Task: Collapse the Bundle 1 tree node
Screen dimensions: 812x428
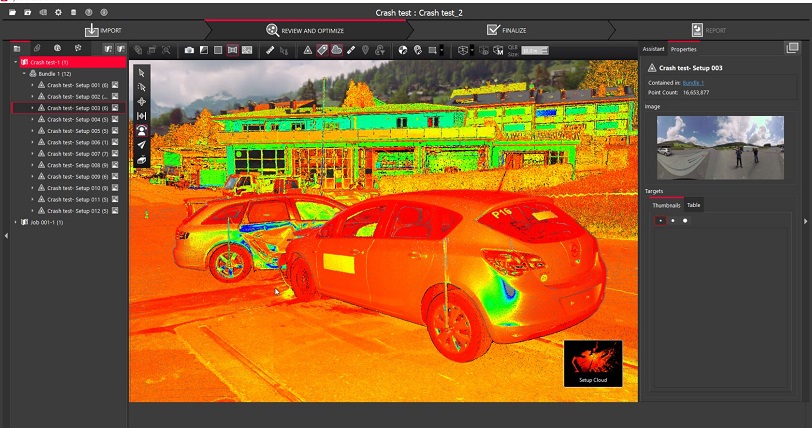Action: [24, 74]
